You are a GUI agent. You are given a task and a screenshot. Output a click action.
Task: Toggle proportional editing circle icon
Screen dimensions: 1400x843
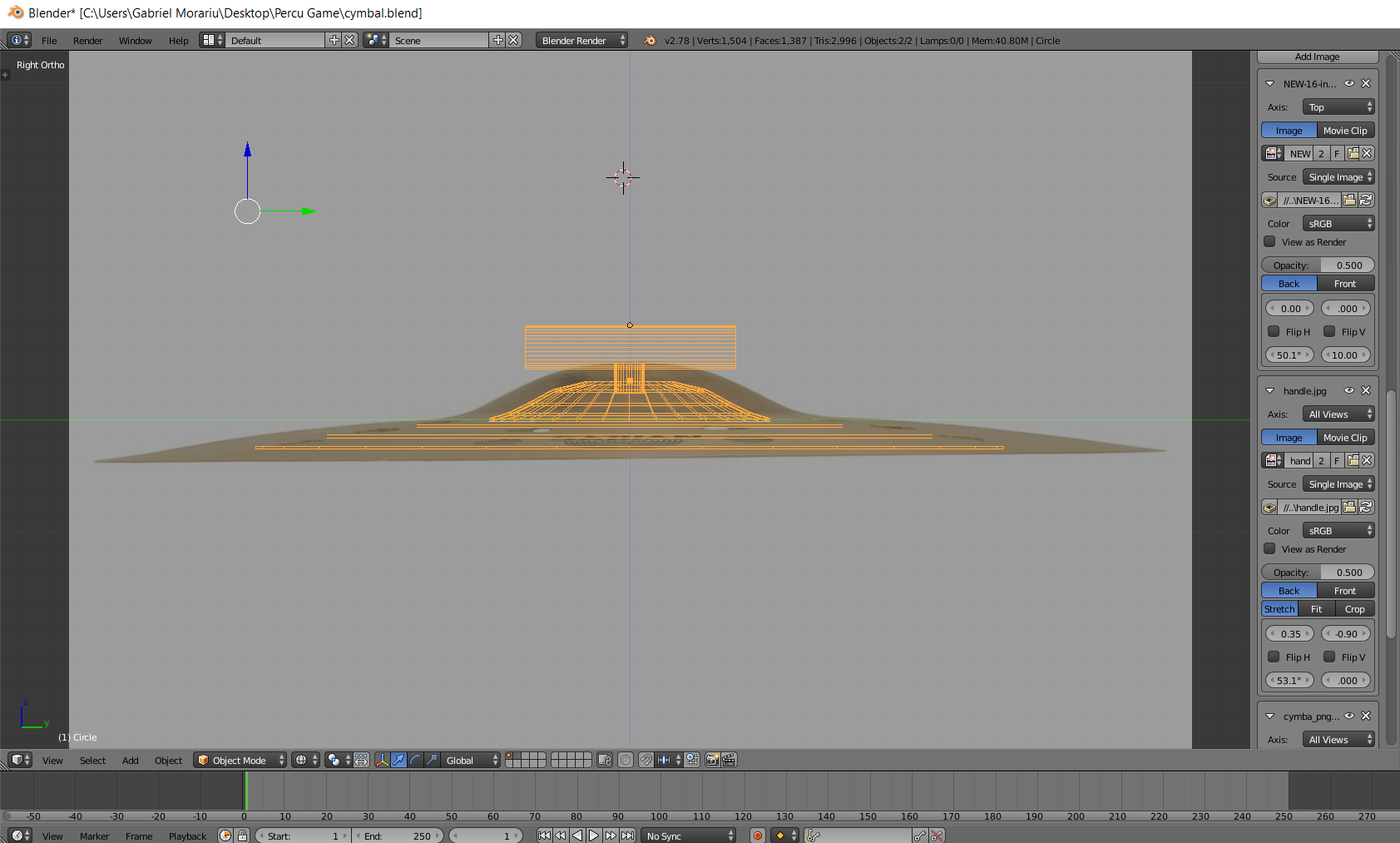[x=626, y=760]
